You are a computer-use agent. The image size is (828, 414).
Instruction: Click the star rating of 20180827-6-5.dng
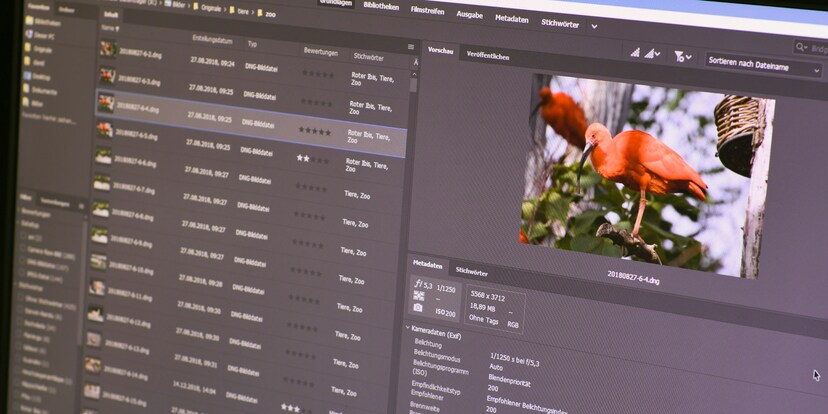pos(314,131)
